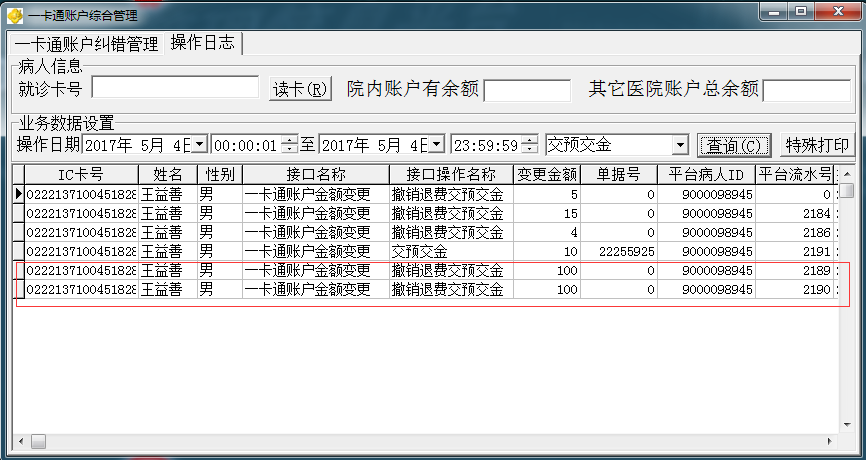Click the 查询(C) button

pyautogui.click(x=734, y=146)
